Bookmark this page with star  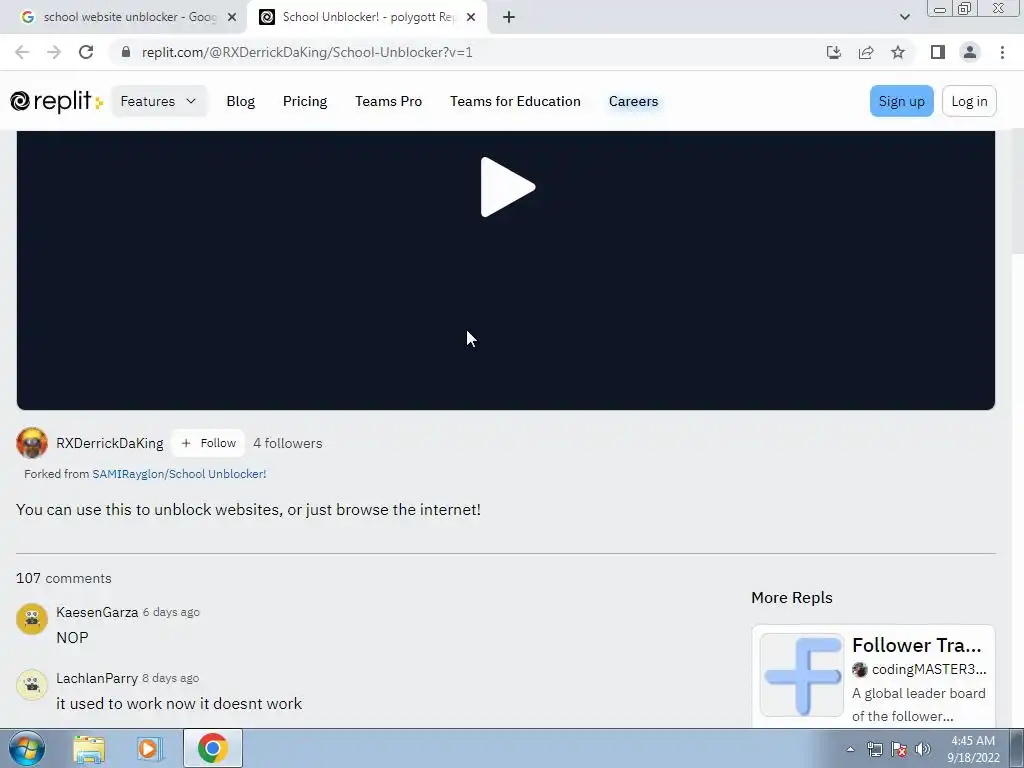click(x=898, y=52)
